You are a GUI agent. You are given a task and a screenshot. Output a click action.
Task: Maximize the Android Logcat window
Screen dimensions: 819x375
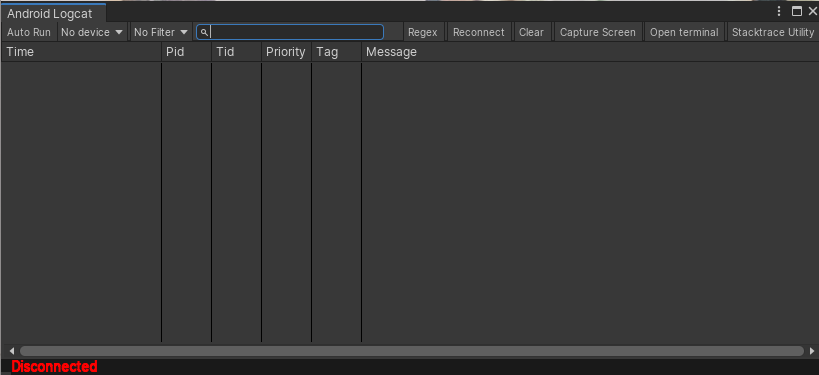coord(797,11)
